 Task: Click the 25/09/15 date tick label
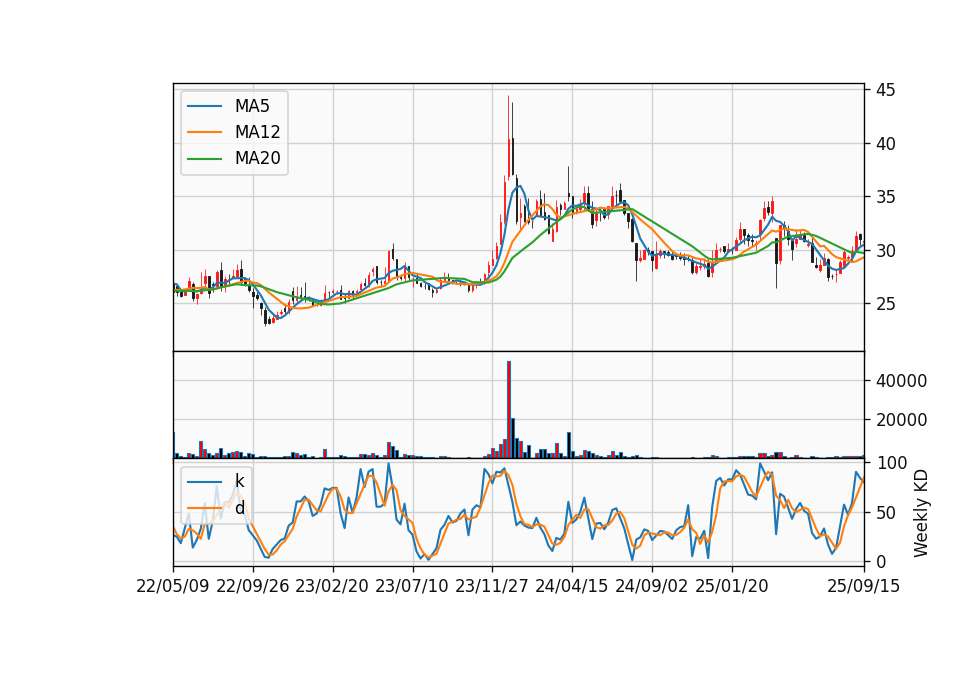[x=864, y=586]
